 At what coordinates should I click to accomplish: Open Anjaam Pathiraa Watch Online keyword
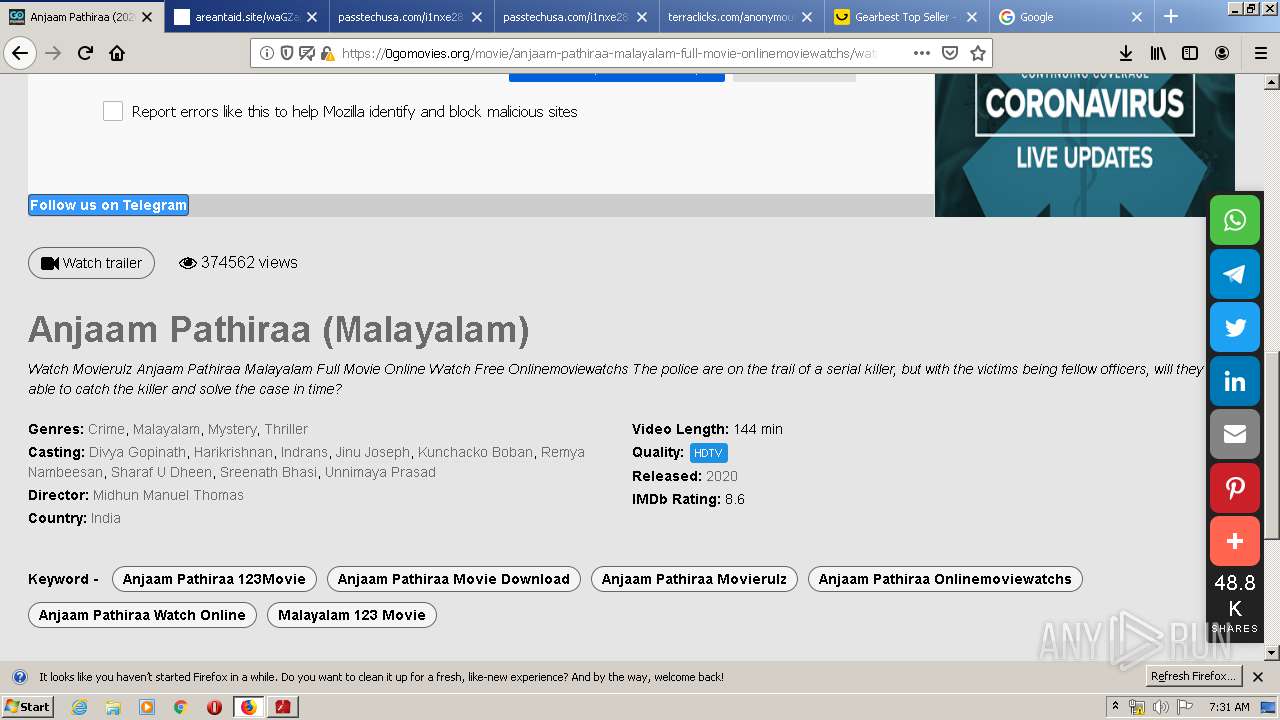(142, 615)
